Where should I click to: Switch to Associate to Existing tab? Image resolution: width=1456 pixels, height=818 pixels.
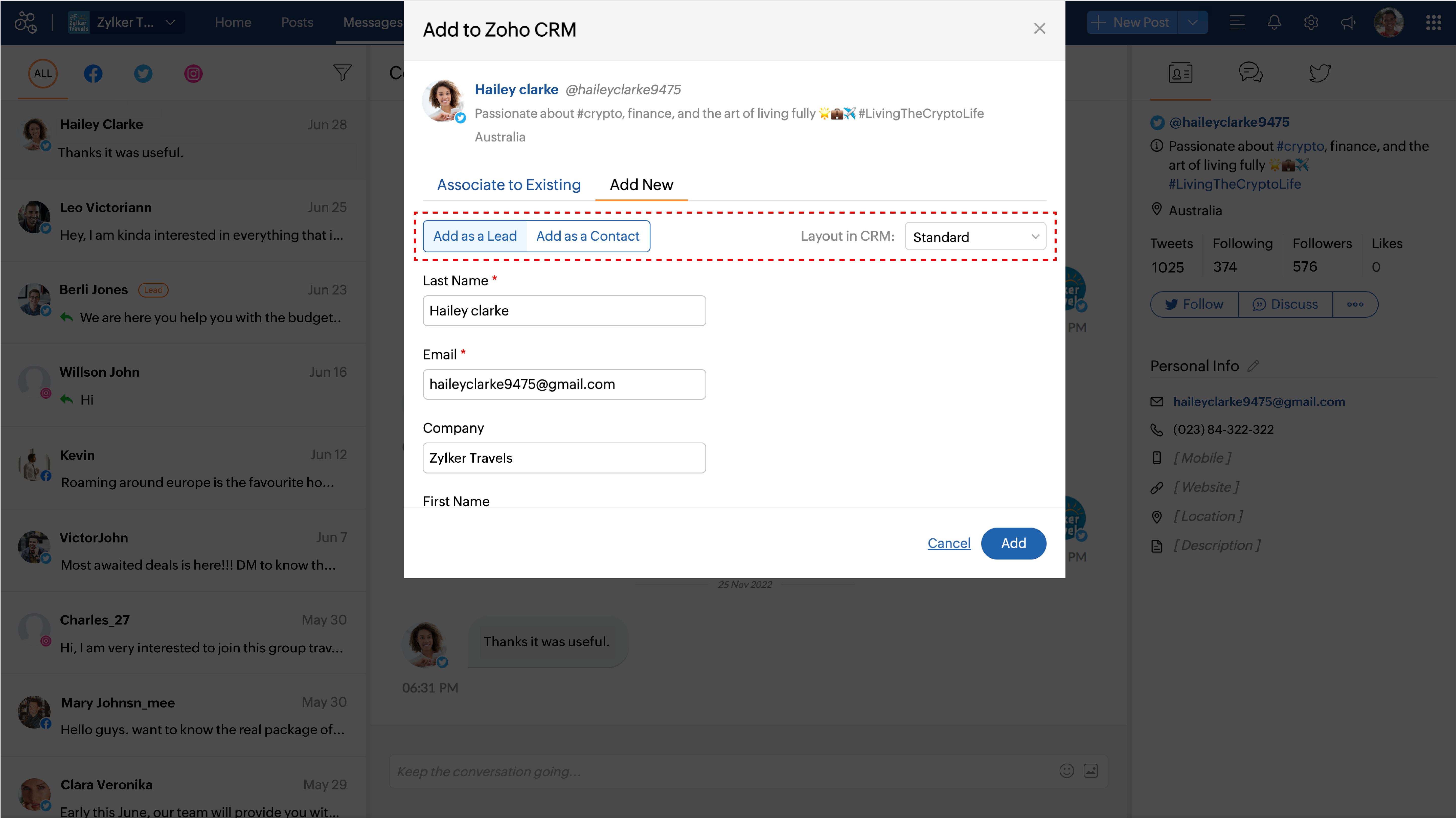(x=509, y=185)
